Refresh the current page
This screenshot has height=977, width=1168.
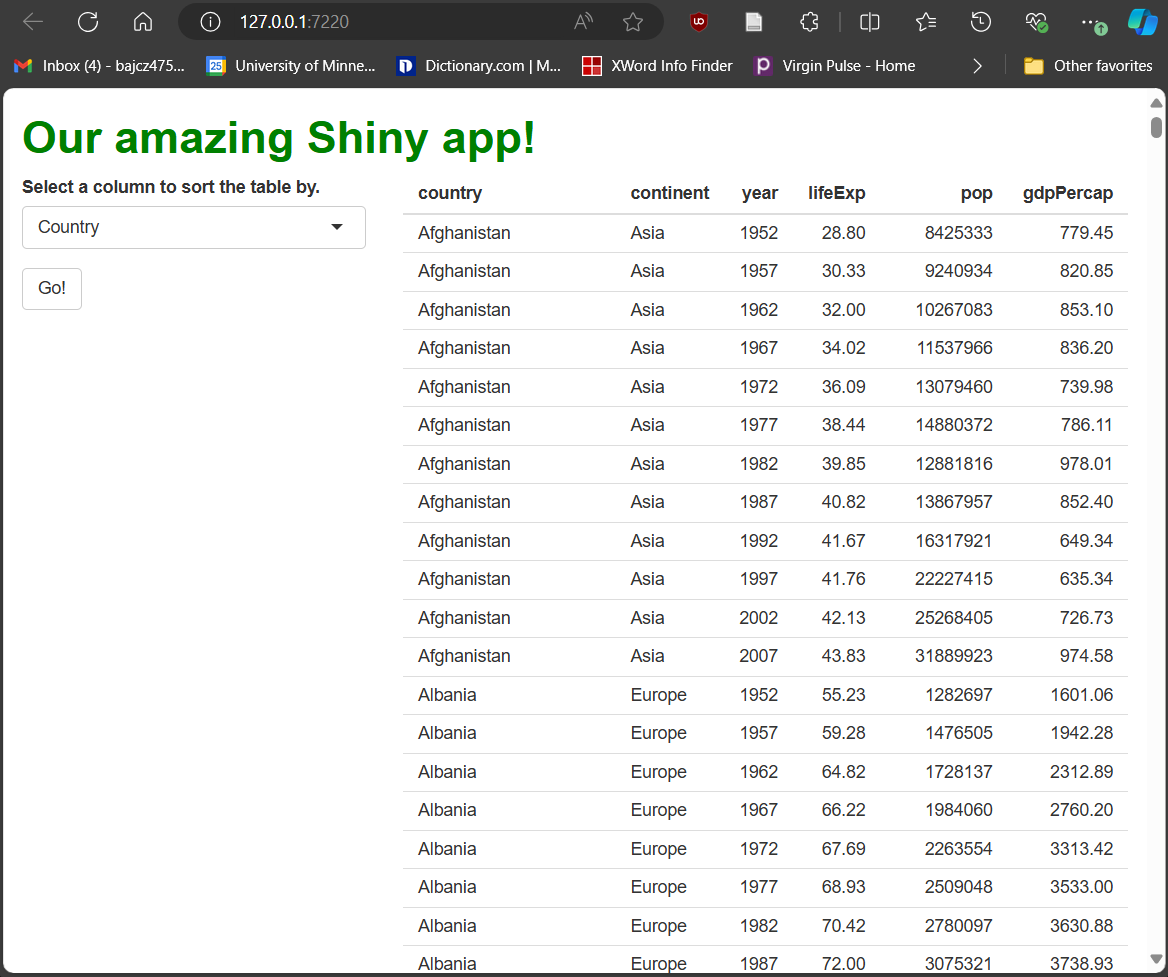point(87,21)
